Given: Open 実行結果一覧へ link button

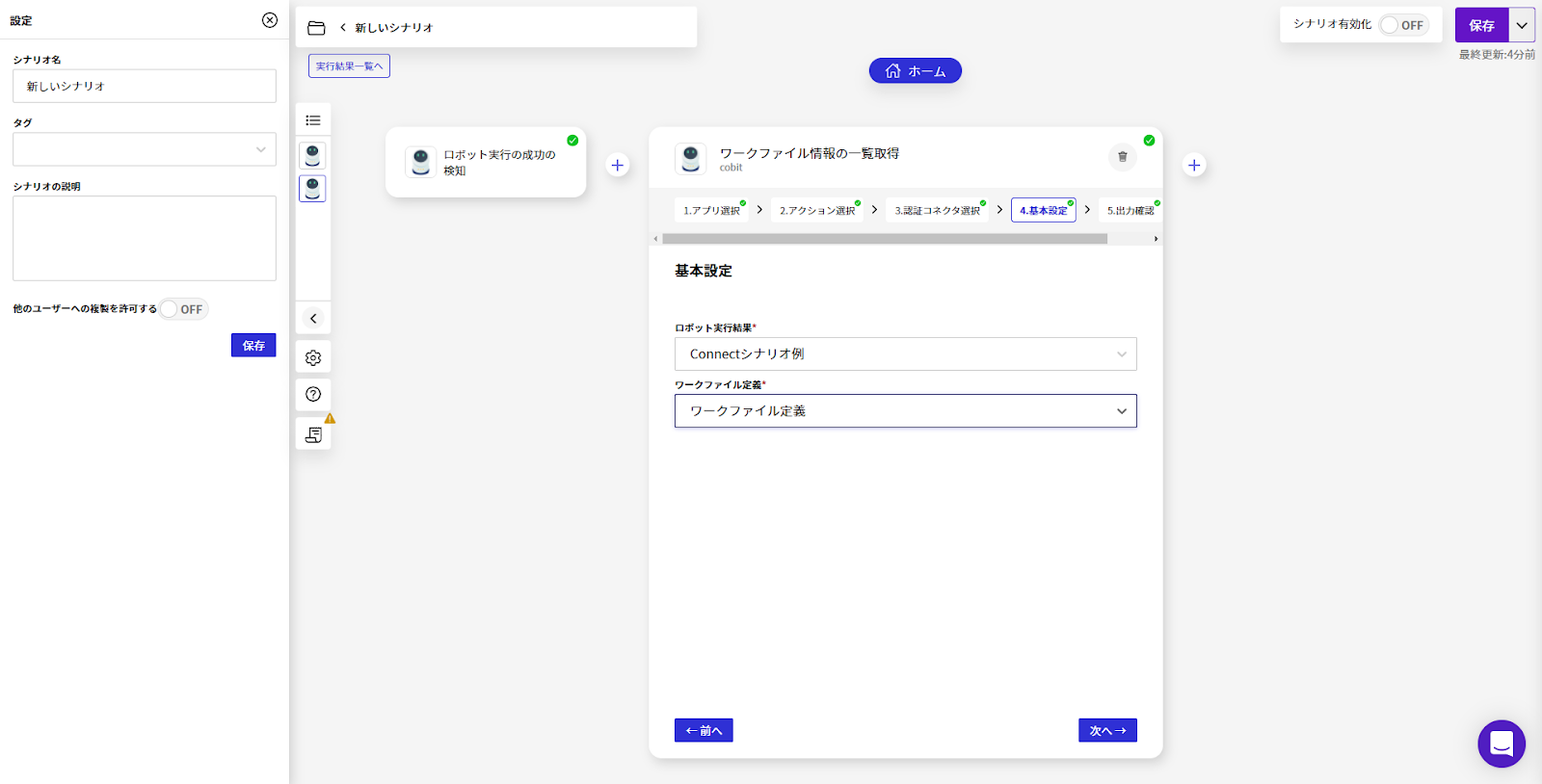Looking at the screenshot, I should tap(349, 65).
